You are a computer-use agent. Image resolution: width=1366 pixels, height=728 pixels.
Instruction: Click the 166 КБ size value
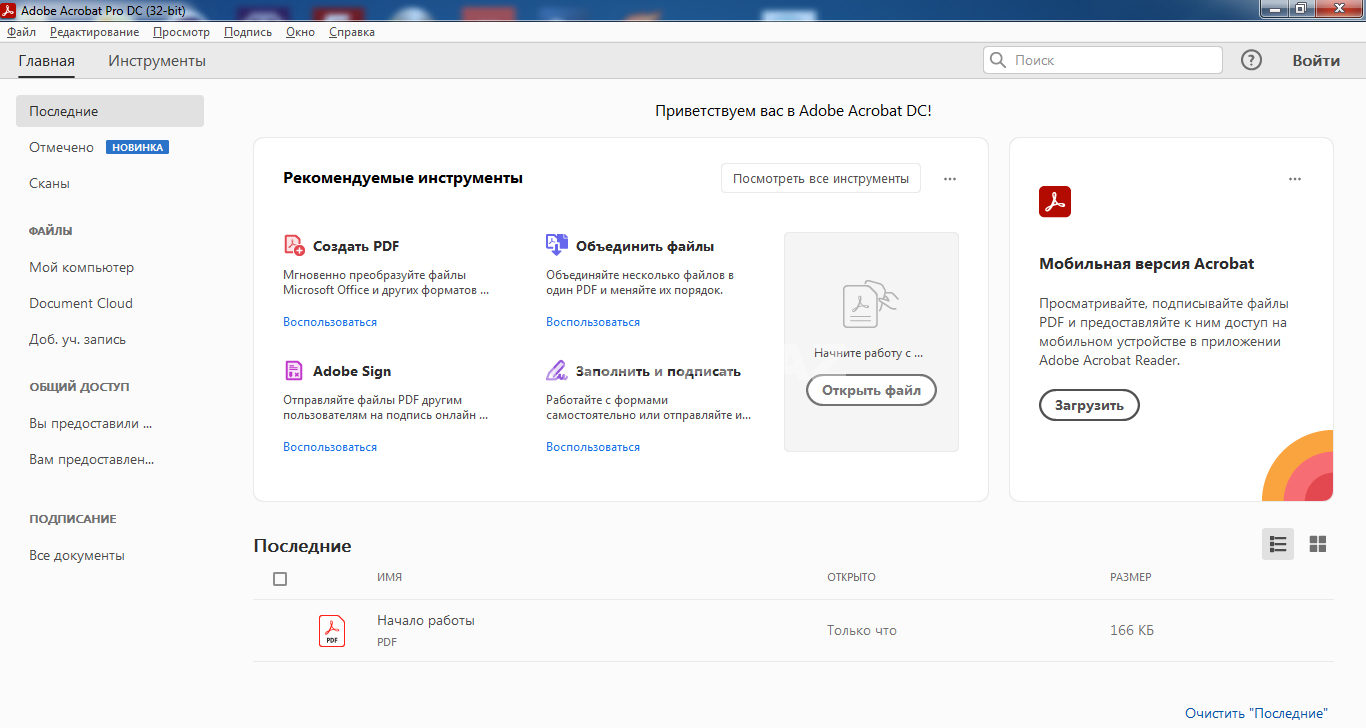1132,631
